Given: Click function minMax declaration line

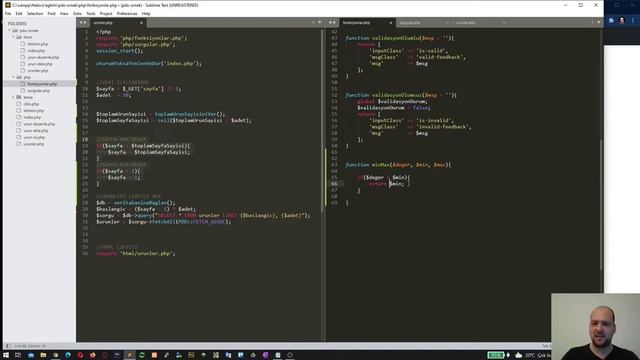Looking at the screenshot, I should tap(398, 165).
